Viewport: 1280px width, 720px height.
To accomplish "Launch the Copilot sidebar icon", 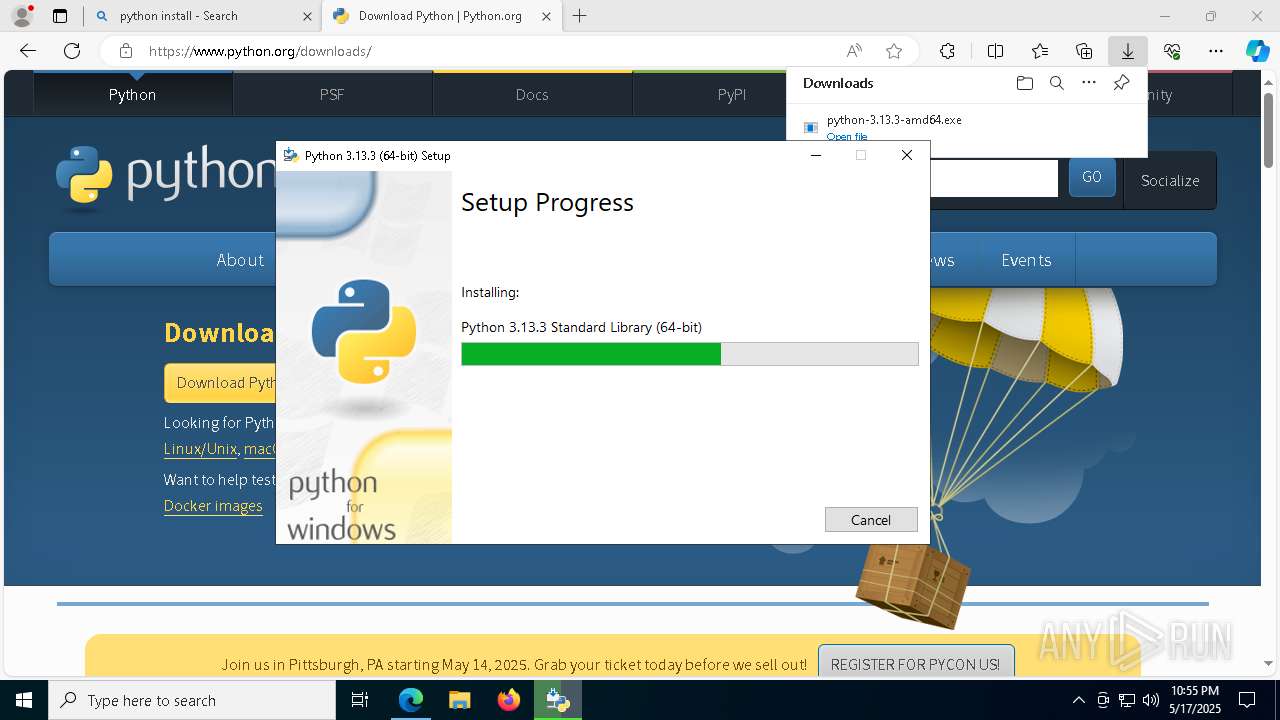I will pos(1257,51).
